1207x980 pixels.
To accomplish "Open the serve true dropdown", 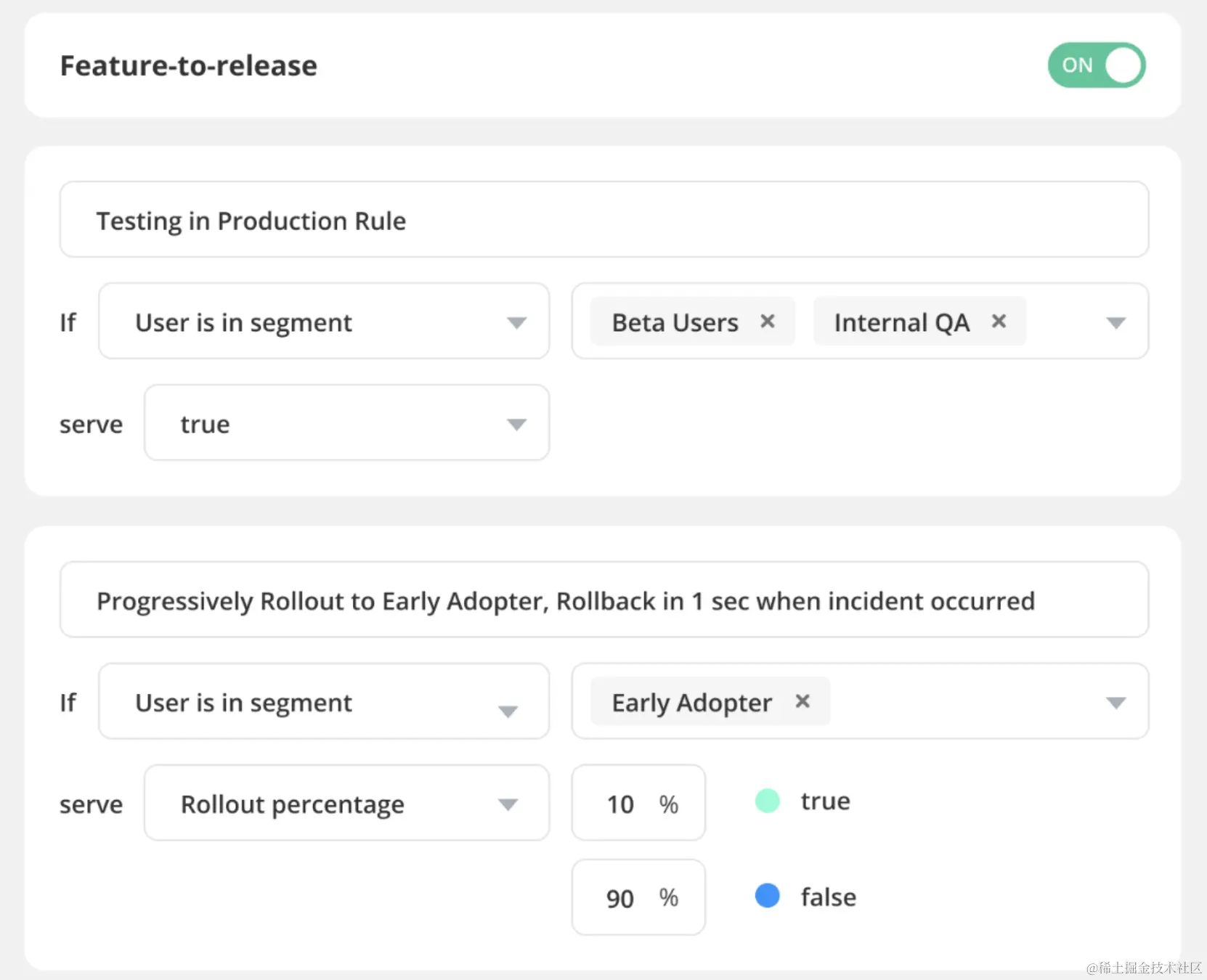I will (x=346, y=423).
